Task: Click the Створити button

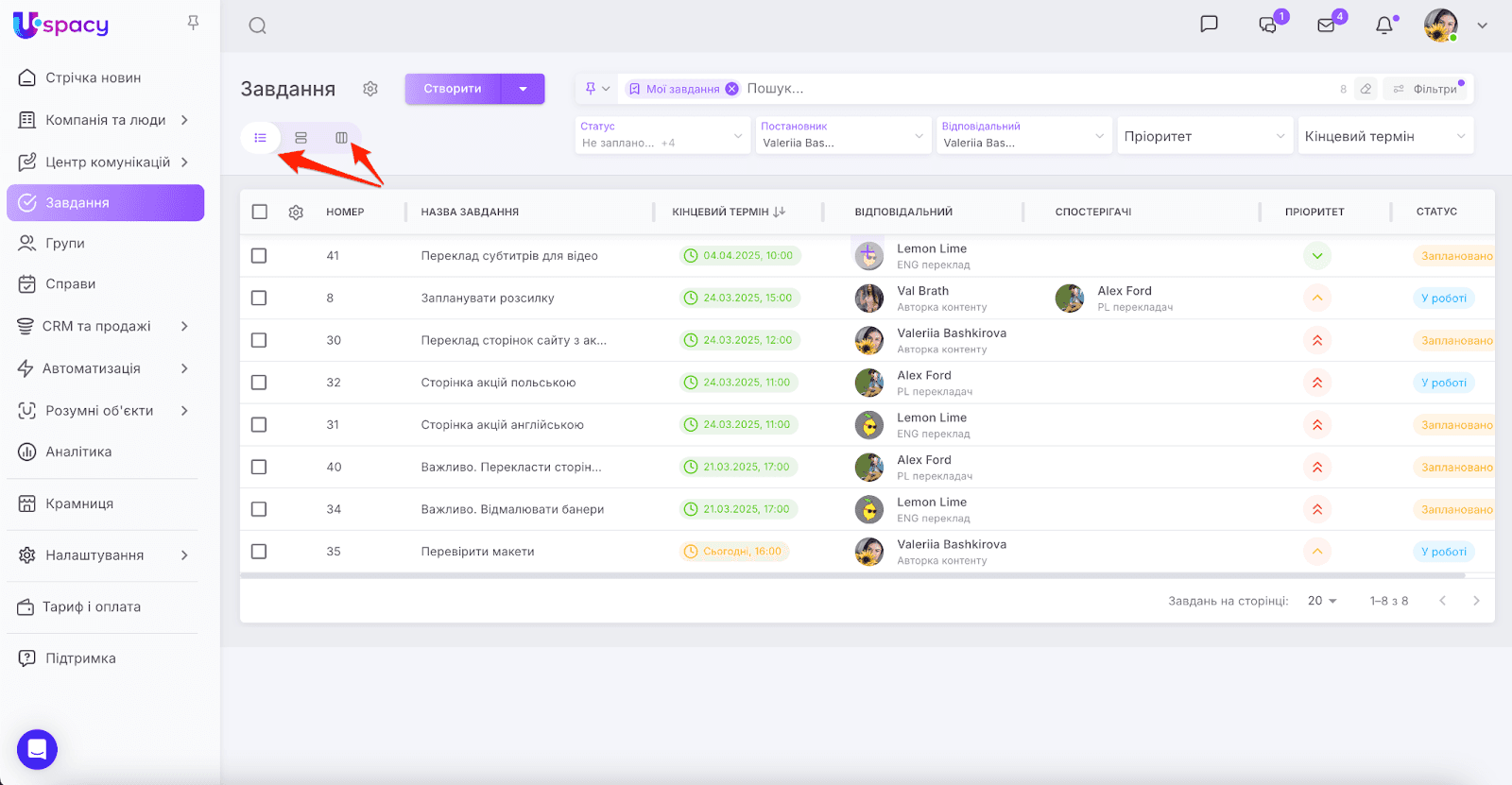Action: tap(453, 89)
